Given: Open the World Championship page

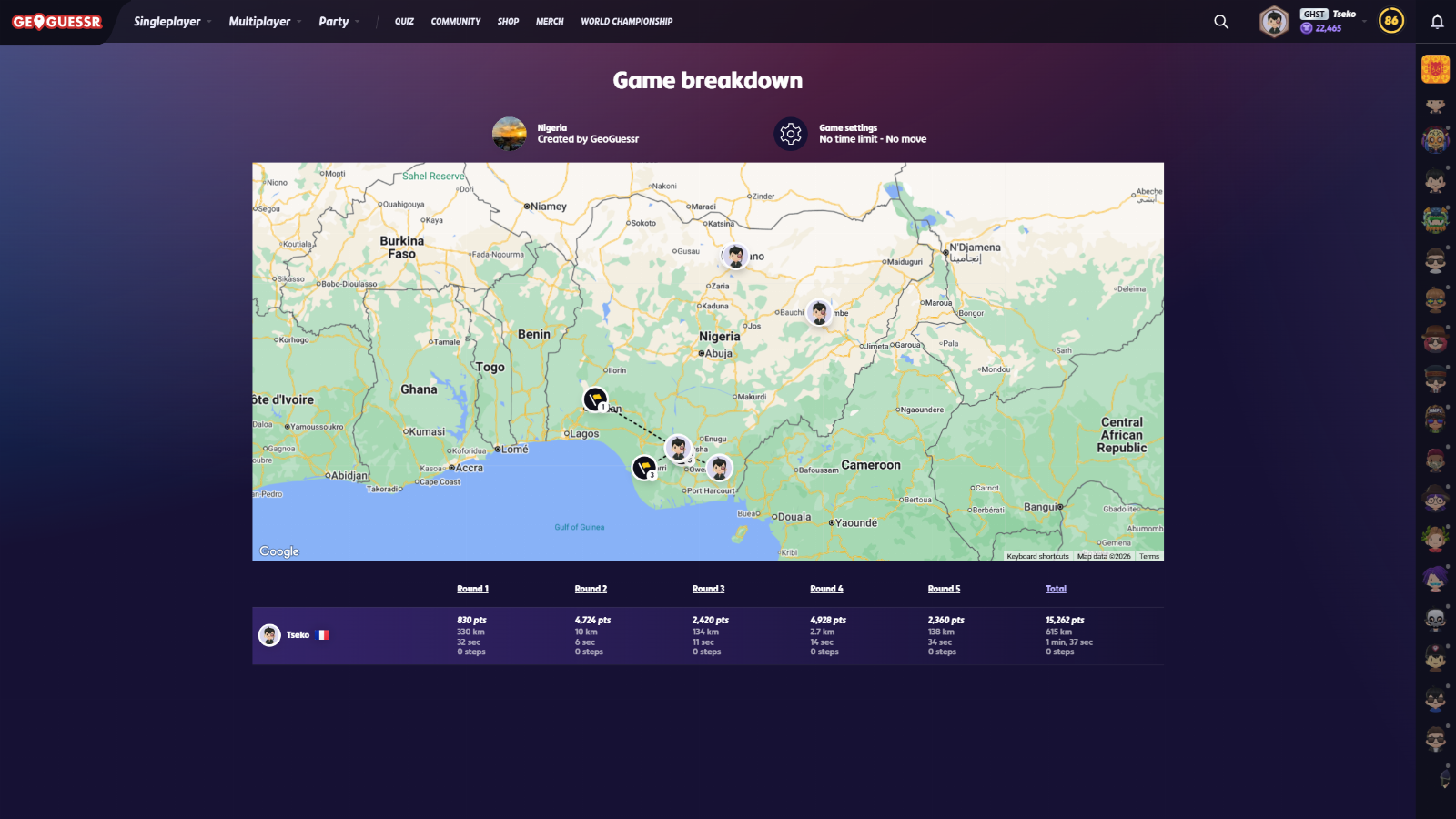Looking at the screenshot, I should 626,22.
